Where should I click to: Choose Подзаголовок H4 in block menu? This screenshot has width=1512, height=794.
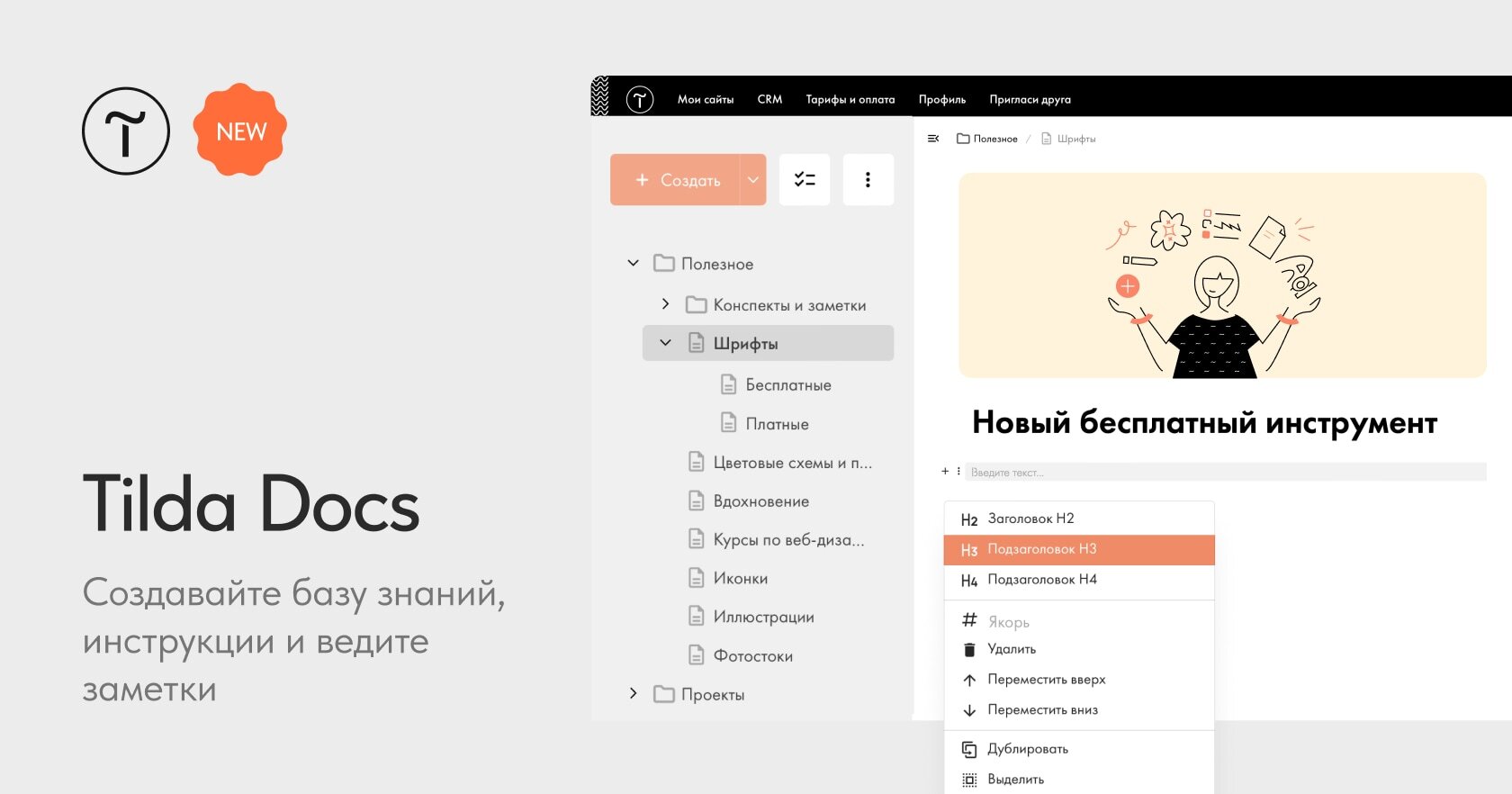[1079, 581]
